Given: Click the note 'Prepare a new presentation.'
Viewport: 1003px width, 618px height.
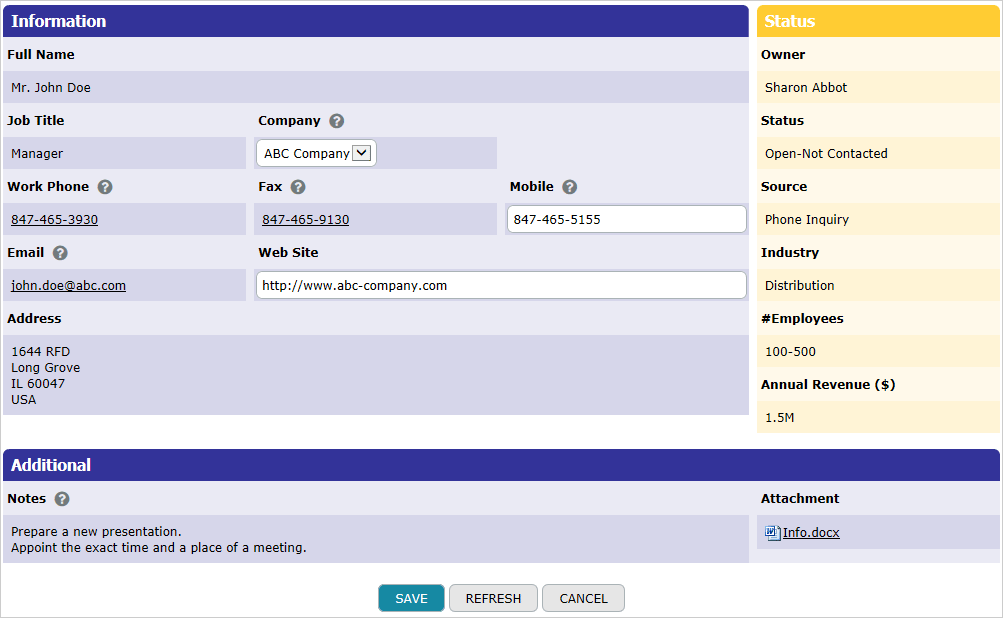Looking at the screenshot, I should (96, 531).
